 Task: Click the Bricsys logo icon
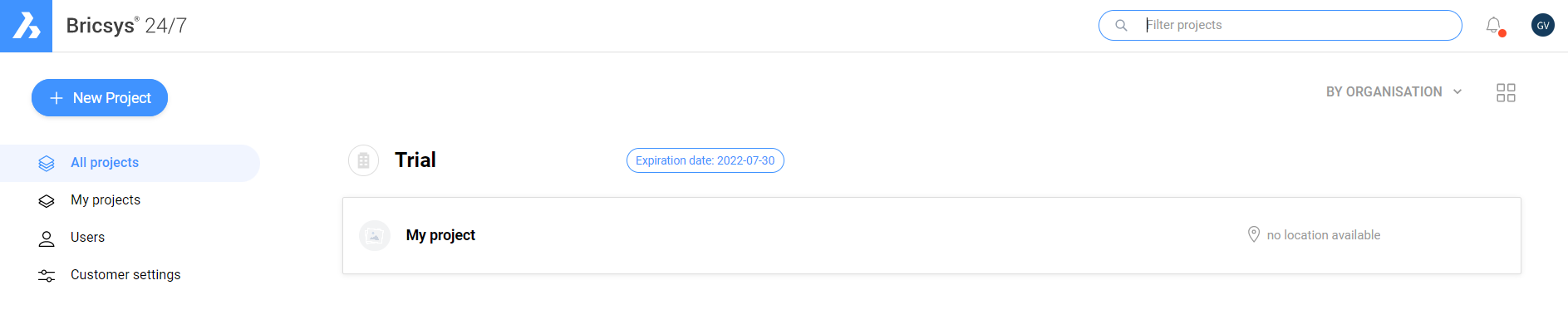tap(26, 26)
